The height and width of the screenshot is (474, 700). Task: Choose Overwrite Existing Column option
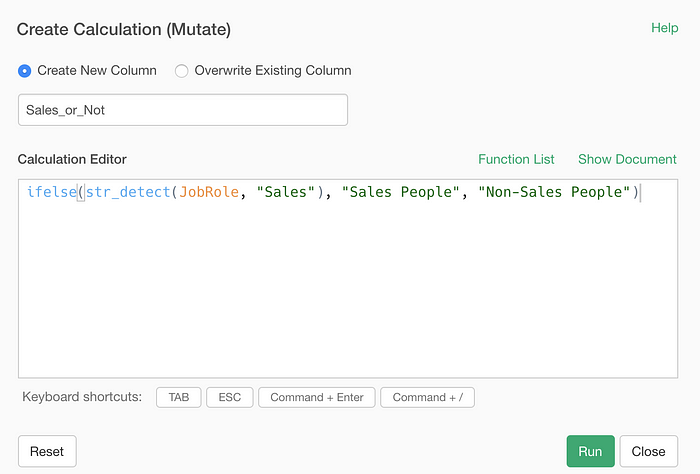(181, 71)
